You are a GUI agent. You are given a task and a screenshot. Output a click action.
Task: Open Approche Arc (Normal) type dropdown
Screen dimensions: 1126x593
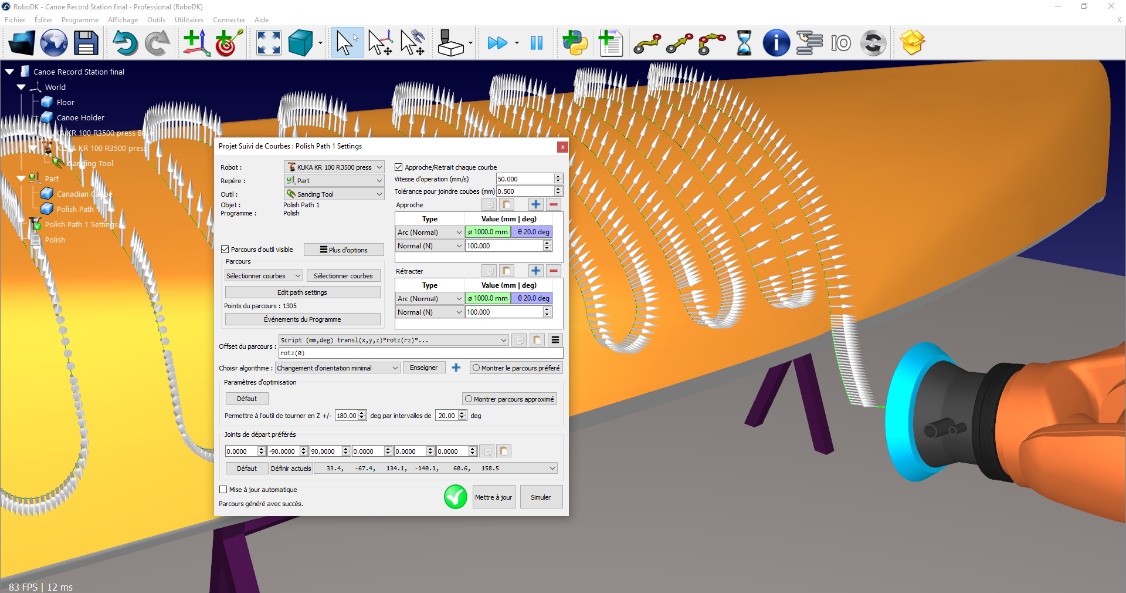coord(429,232)
